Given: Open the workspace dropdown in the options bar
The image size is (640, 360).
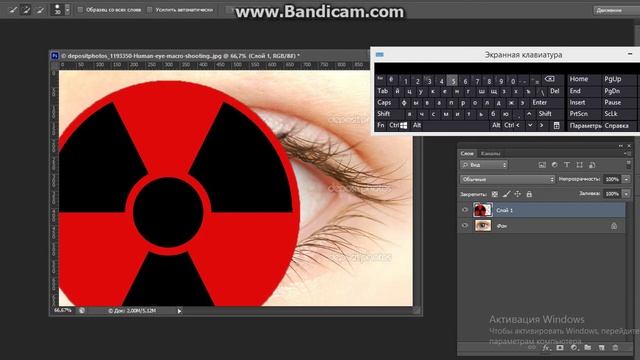Looking at the screenshot, I should coord(616,10).
